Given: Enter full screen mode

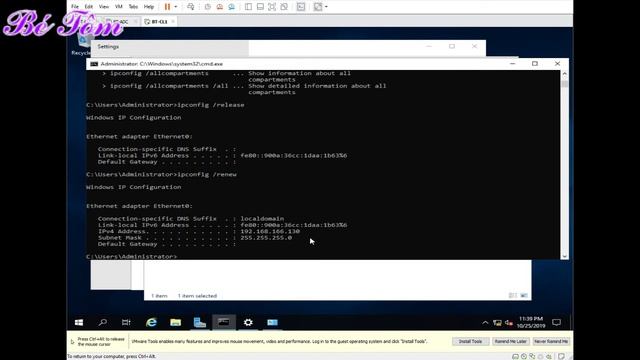Looking at the screenshot, I should coord(272,7).
